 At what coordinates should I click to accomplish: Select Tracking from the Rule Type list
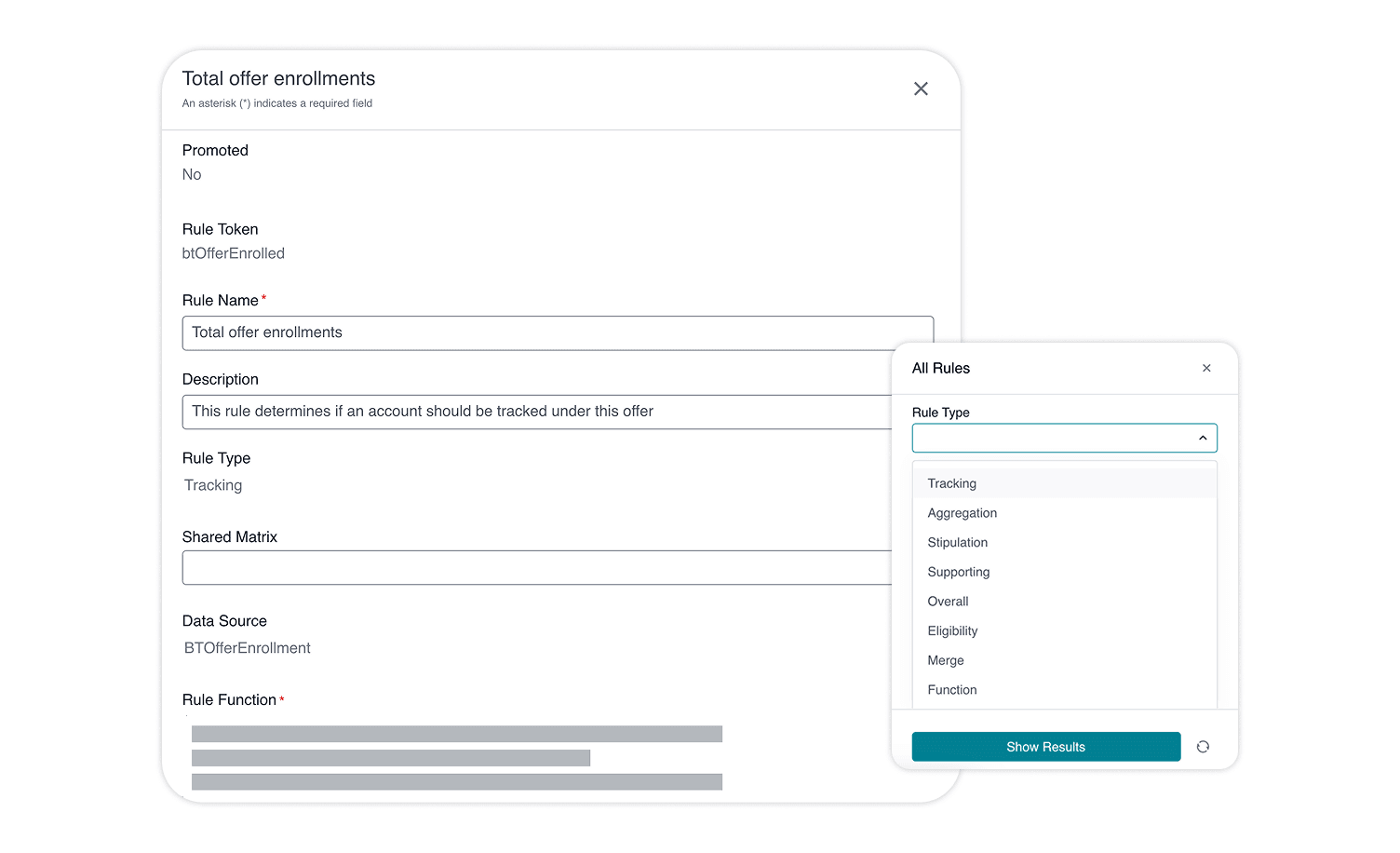pos(951,483)
